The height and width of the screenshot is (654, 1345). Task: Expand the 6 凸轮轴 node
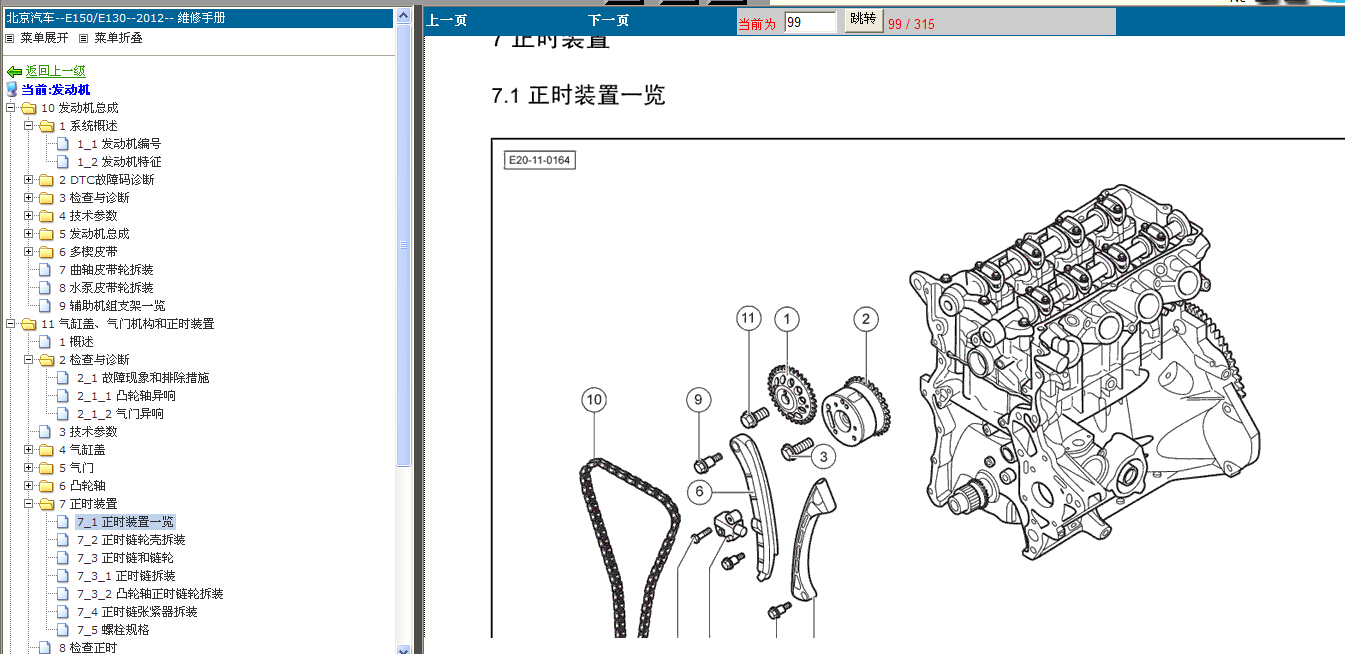(x=29, y=486)
